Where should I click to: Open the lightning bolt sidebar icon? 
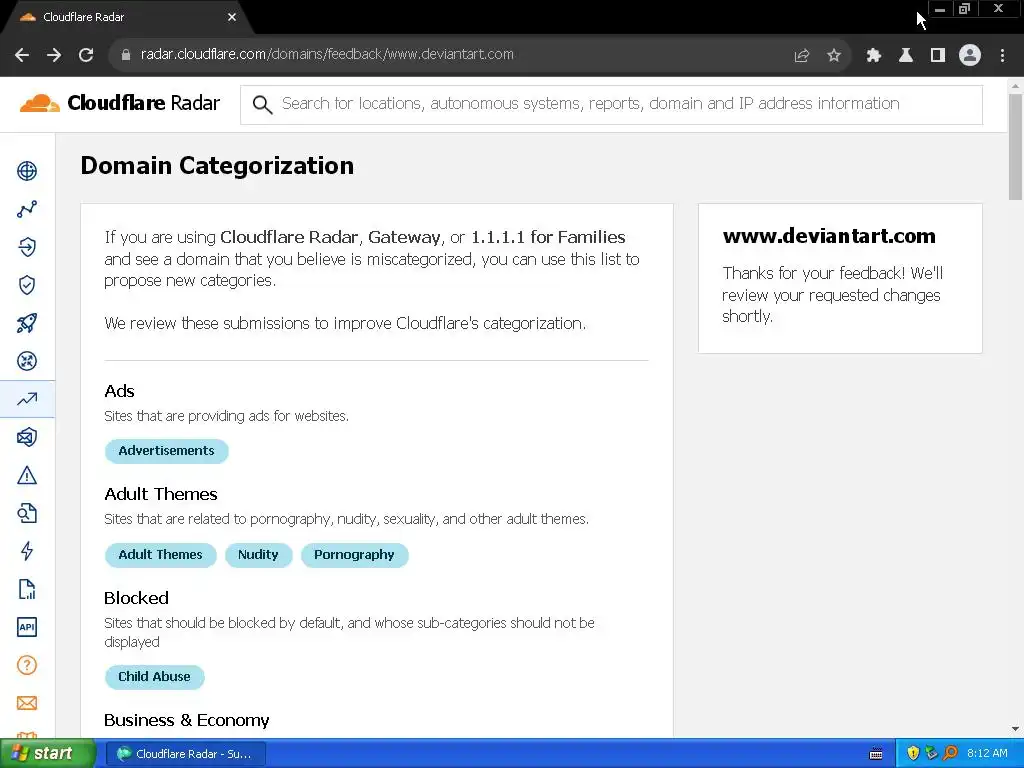(x=27, y=551)
